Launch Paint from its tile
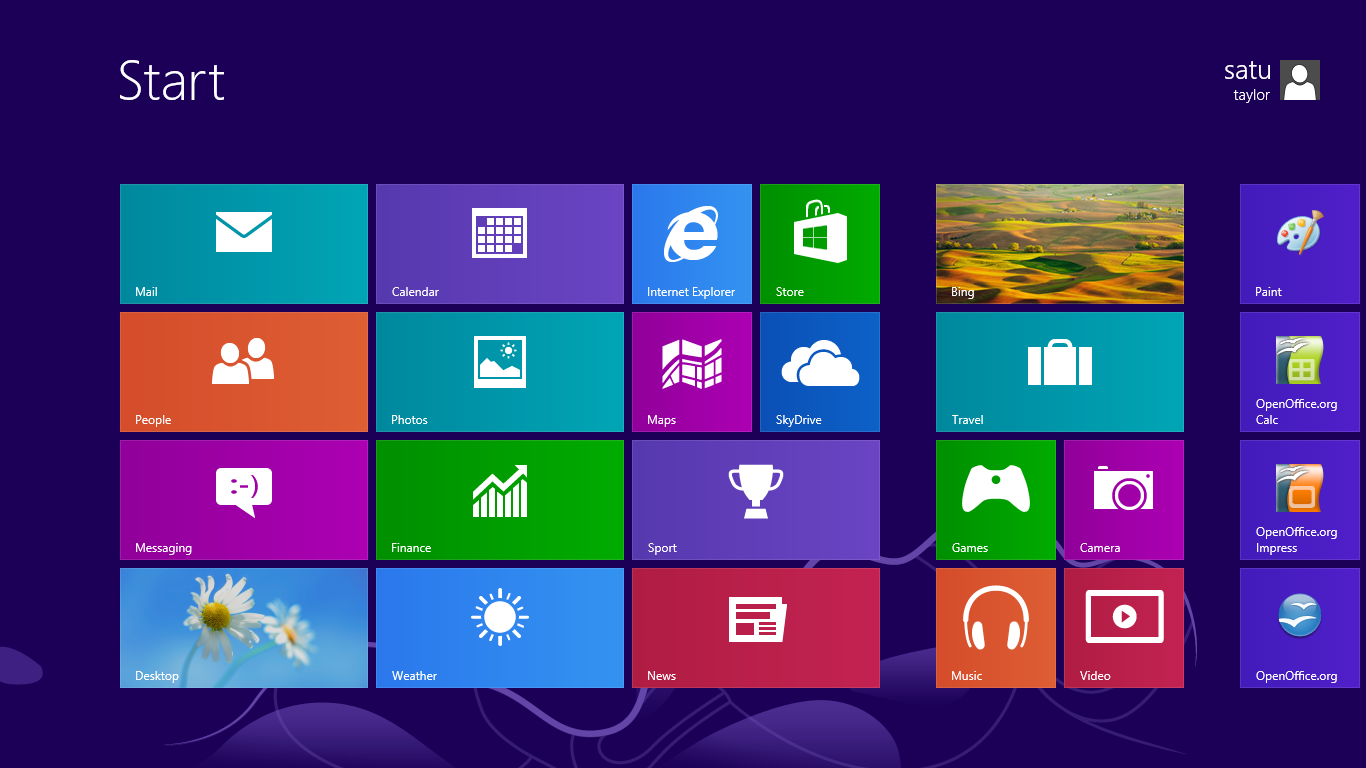This screenshot has width=1366, height=768. (x=1300, y=244)
